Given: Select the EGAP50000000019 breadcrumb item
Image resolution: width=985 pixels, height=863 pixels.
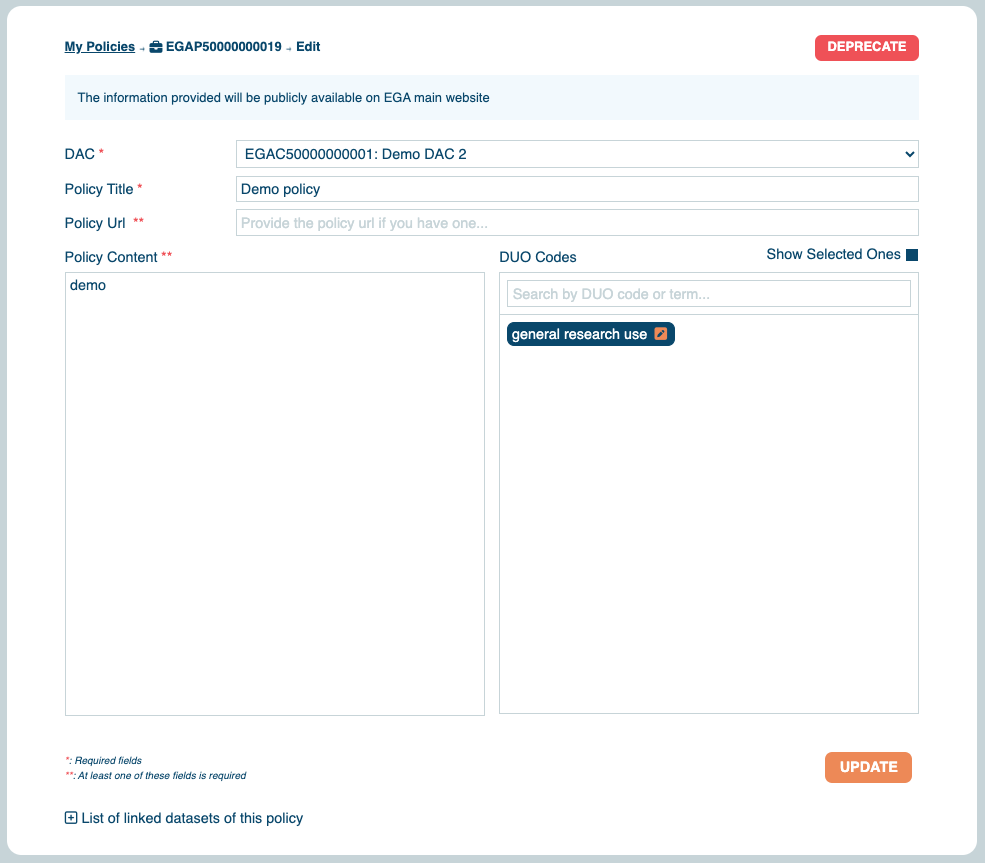Looking at the screenshot, I should [223, 47].
